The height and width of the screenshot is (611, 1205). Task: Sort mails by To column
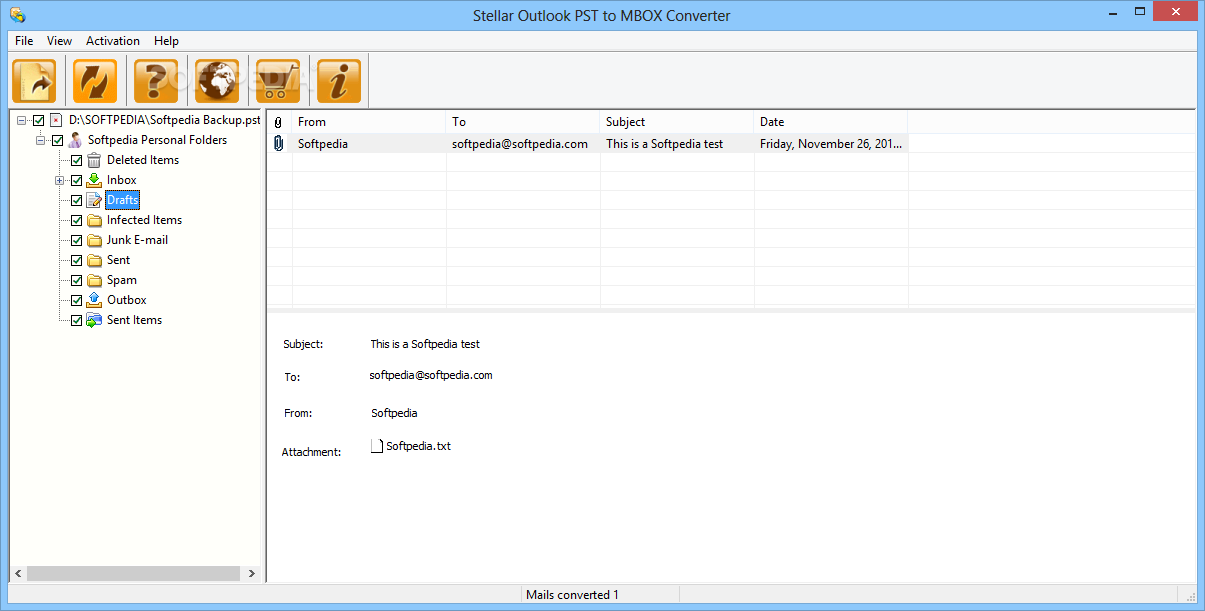[523, 122]
